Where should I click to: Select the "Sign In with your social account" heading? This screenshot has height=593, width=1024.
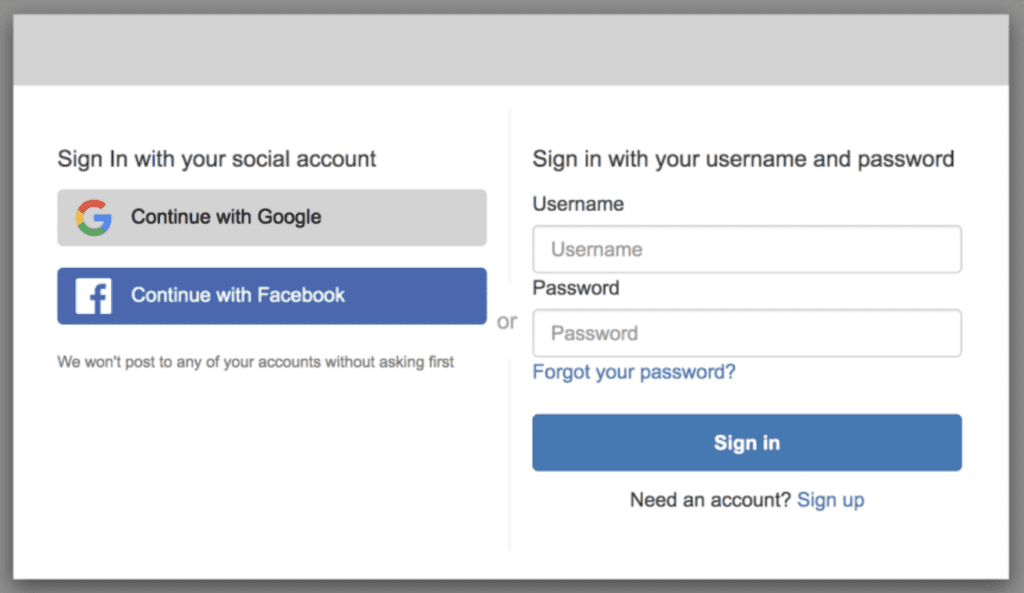[x=216, y=158]
